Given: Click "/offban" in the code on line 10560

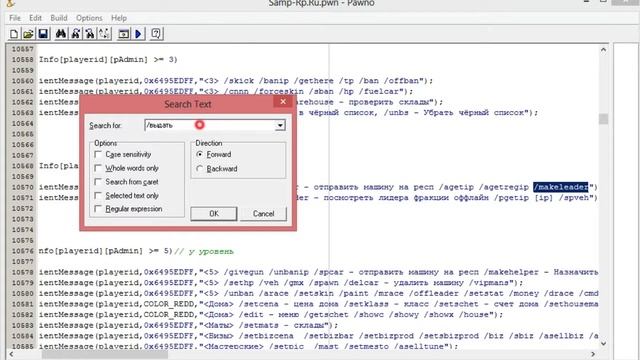Looking at the screenshot, I should pos(402,81).
